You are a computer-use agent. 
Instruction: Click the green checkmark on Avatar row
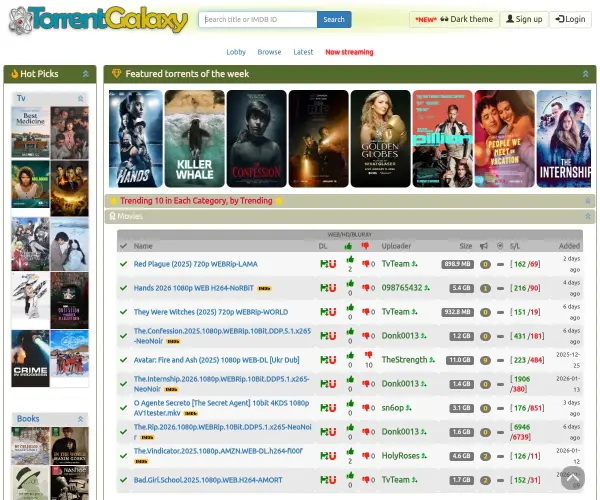point(123,360)
